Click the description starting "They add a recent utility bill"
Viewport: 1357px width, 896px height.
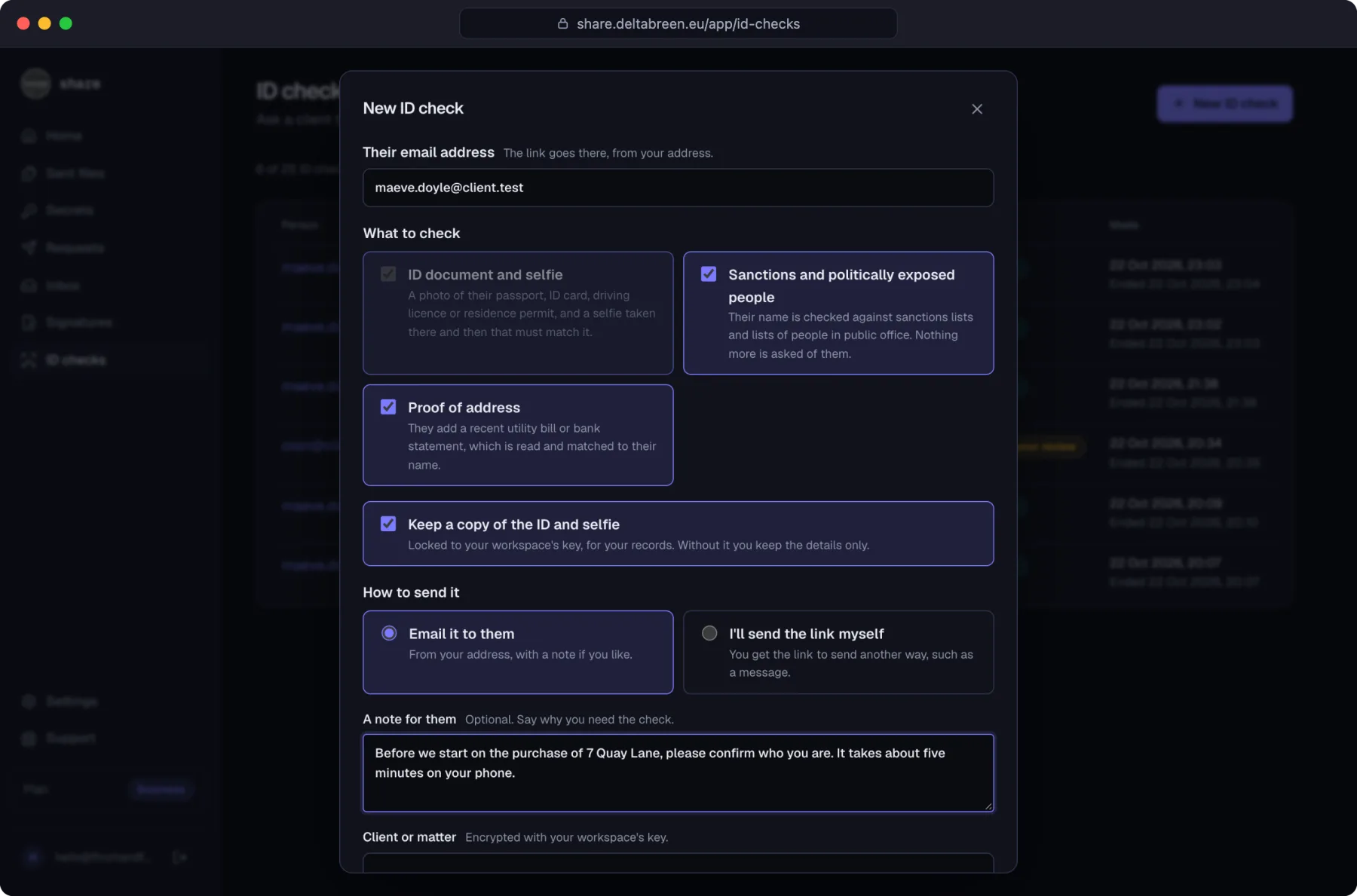(x=531, y=447)
